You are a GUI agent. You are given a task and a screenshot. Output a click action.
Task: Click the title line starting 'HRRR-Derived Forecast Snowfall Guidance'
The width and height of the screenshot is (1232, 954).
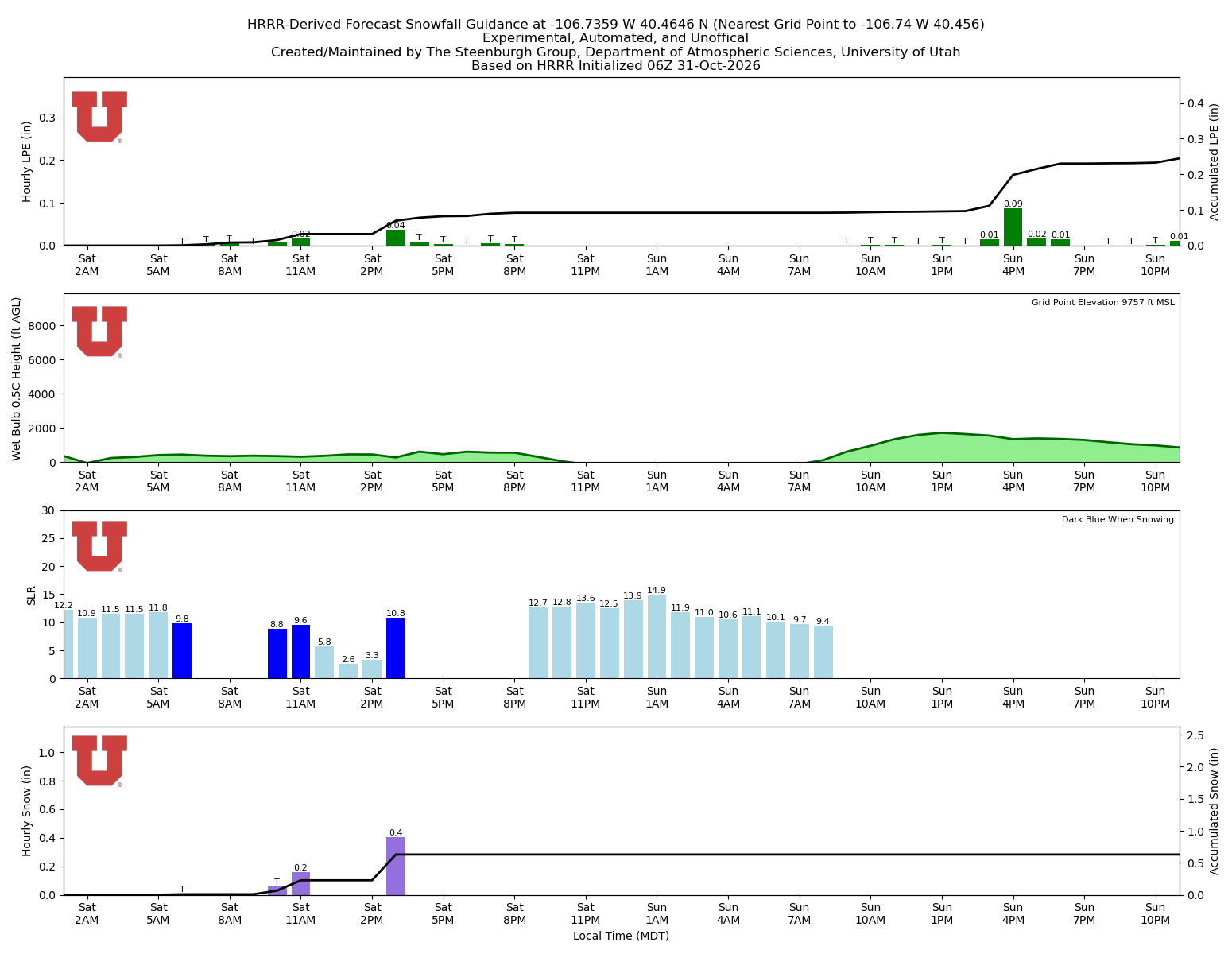[x=616, y=25]
